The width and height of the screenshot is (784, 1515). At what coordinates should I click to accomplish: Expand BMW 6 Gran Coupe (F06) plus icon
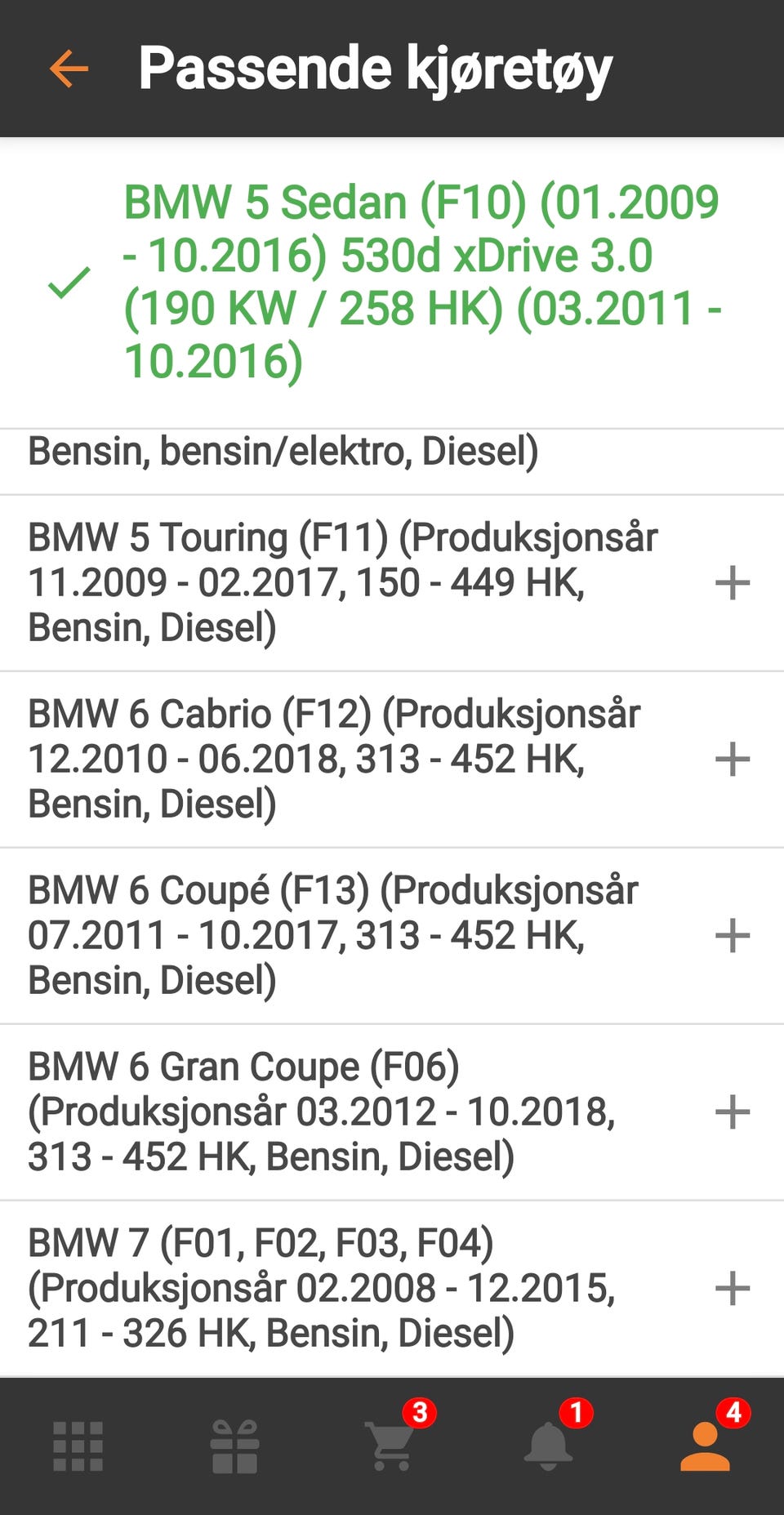(x=732, y=1112)
